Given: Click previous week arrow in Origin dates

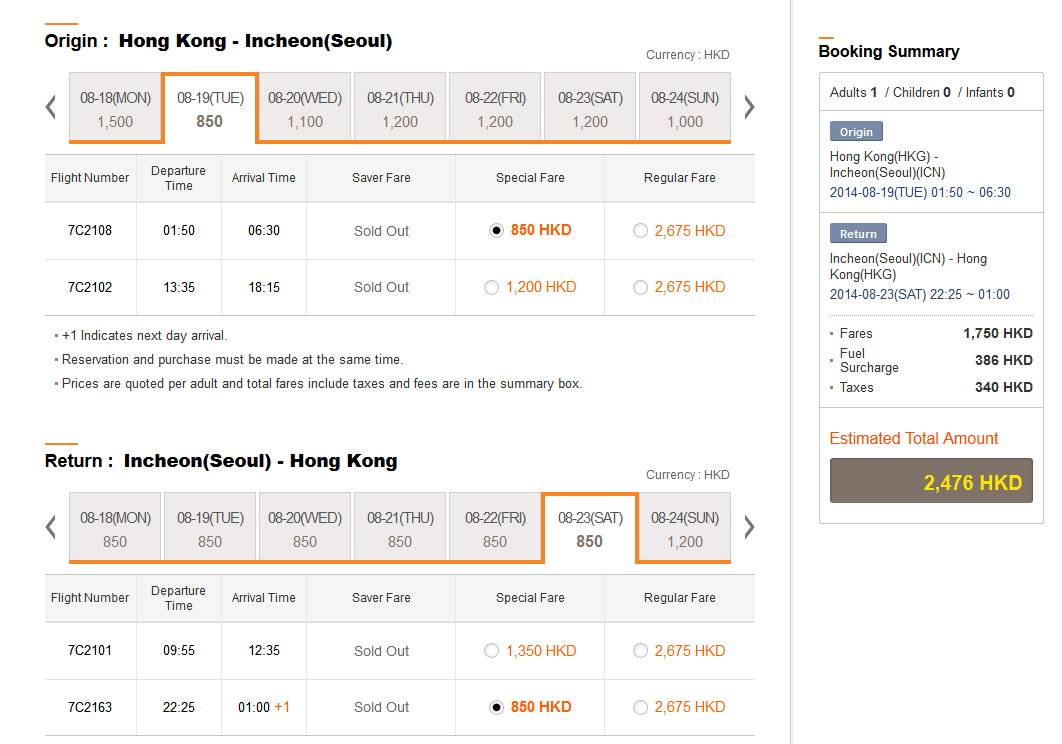Looking at the screenshot, I should 51,107.
